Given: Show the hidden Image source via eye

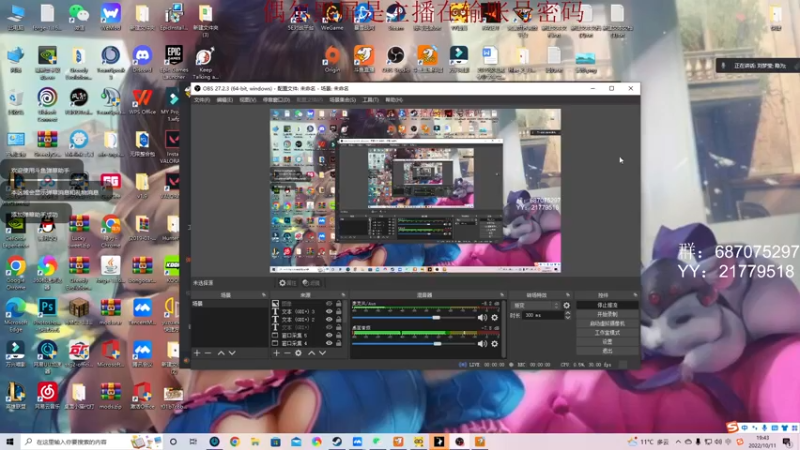Looking at the screenshot, I should pos(329,304).
